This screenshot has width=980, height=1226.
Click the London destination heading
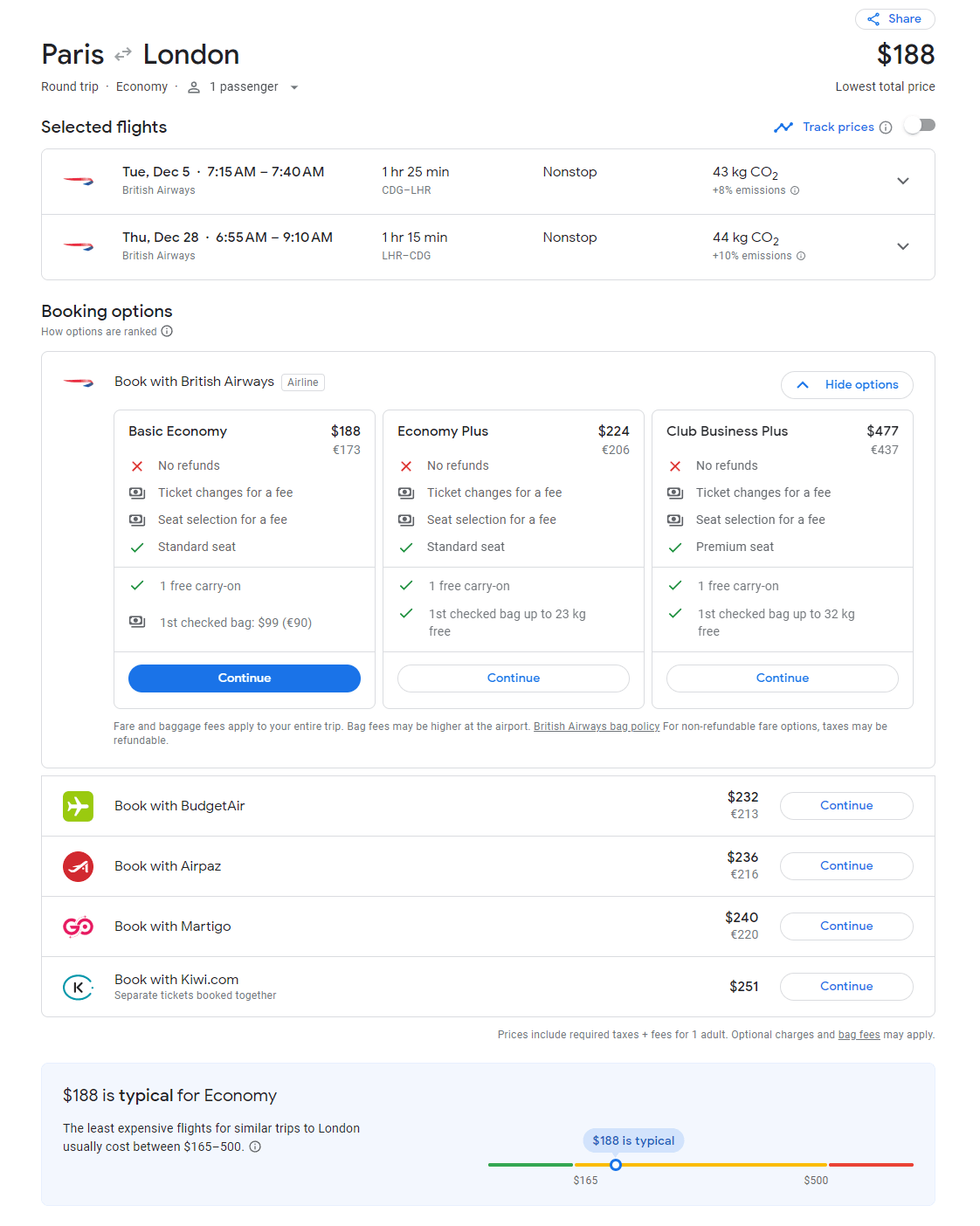click(191, 54)
